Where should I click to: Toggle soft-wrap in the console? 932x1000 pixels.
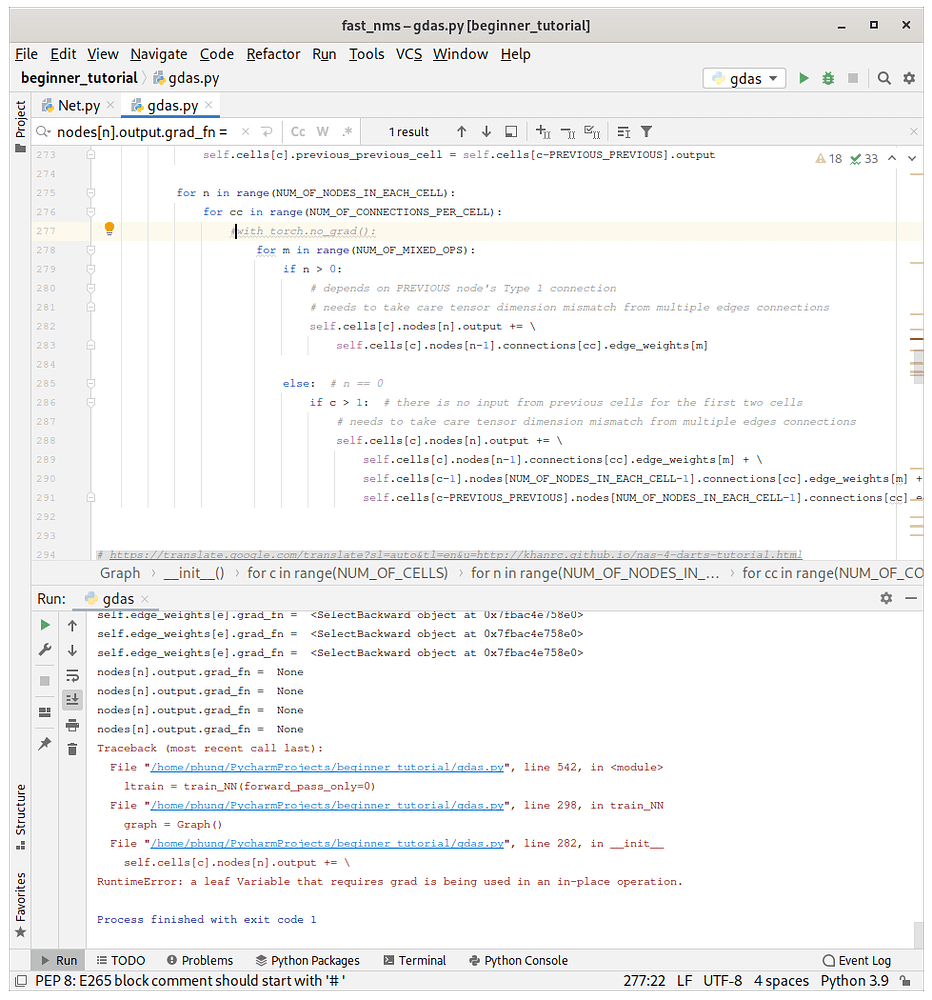click(x=71, y=675)
